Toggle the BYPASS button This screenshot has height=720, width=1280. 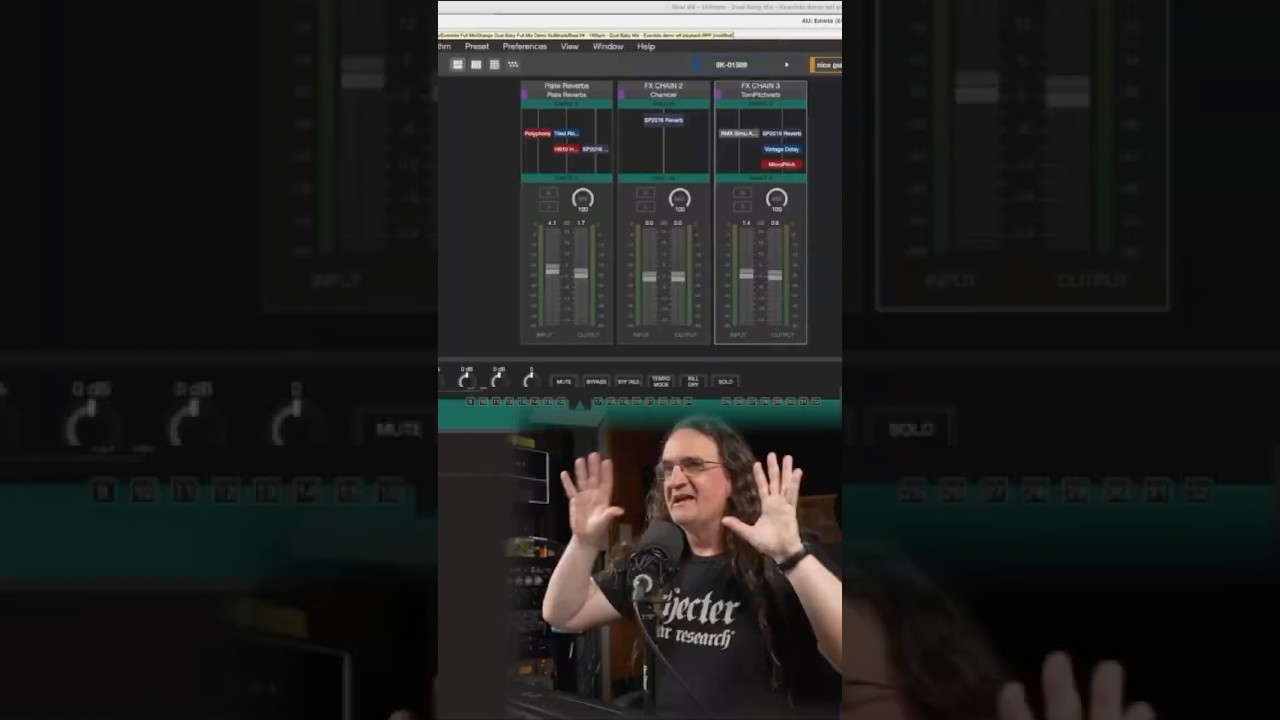click(596, 382)
